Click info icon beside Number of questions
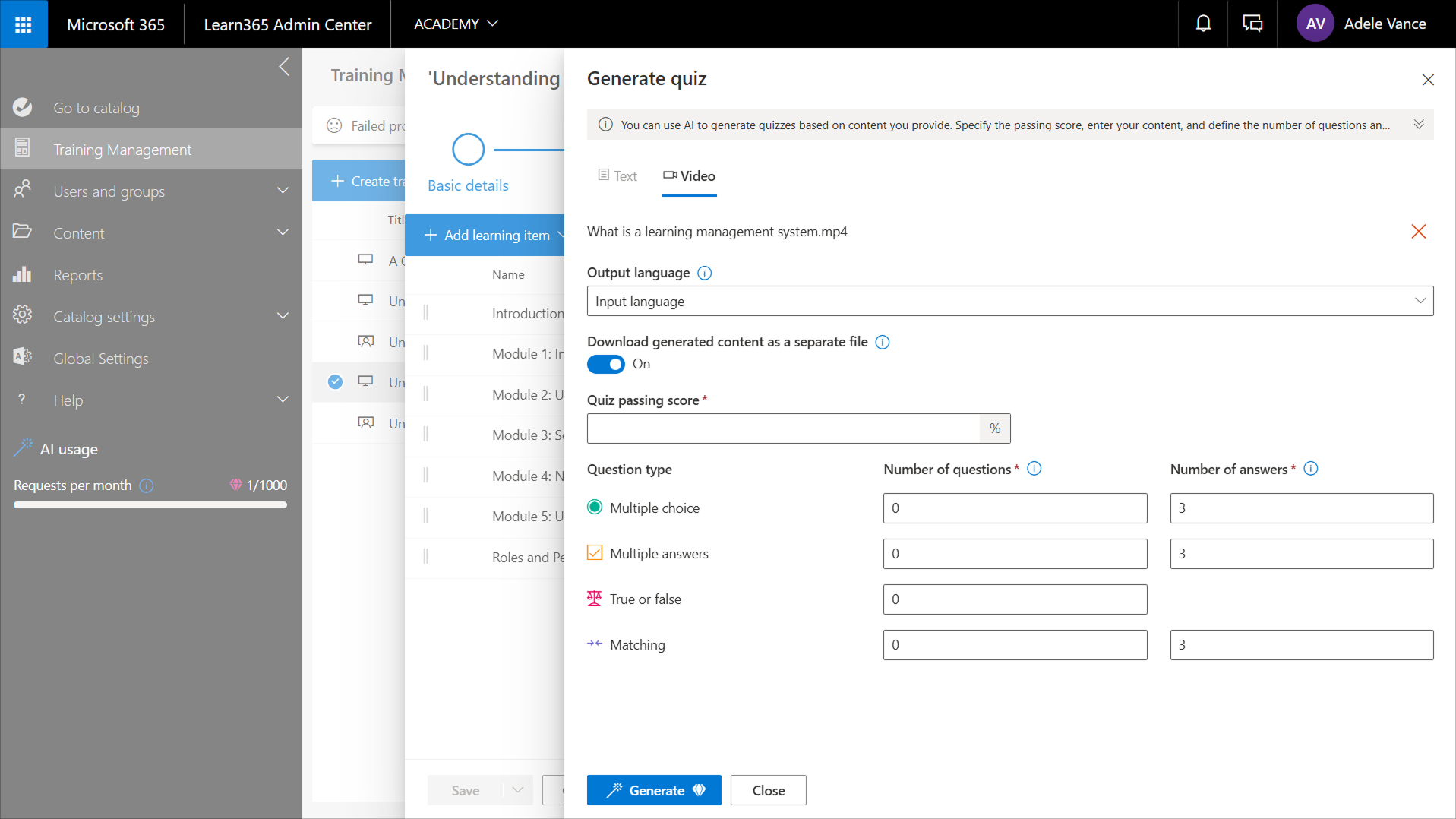Screen dimensions: 1456x819 pos(1034,469)
